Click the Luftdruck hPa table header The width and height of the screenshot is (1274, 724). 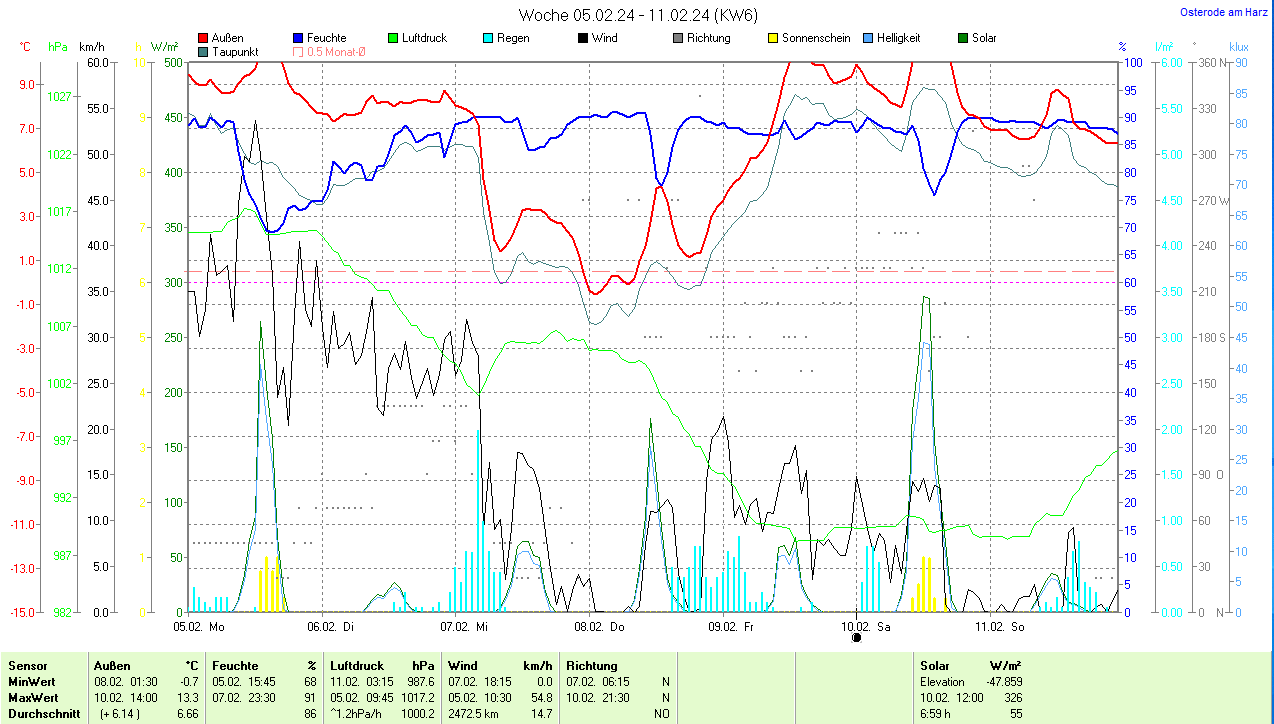click(x=382, y=666)
